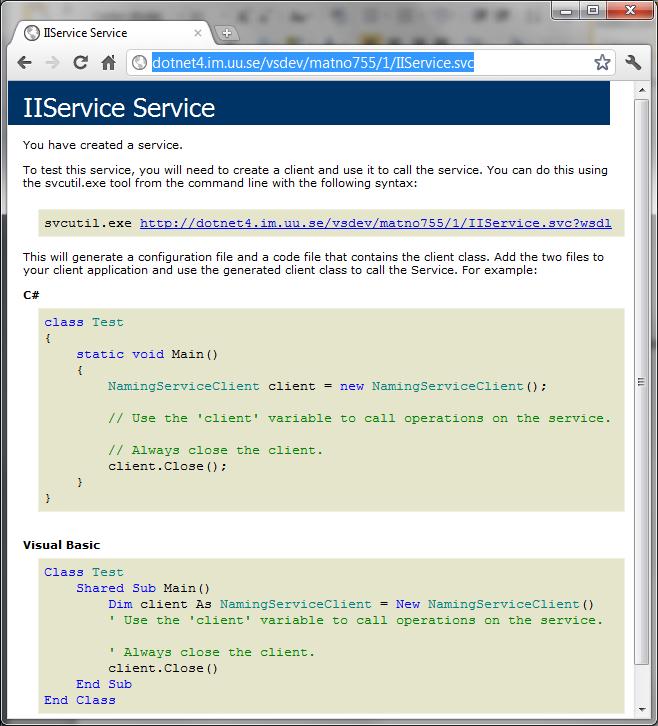Click the C# 'client.Close();' code line
The height and width of the screenshot is (726, 658).
(168, 466)
